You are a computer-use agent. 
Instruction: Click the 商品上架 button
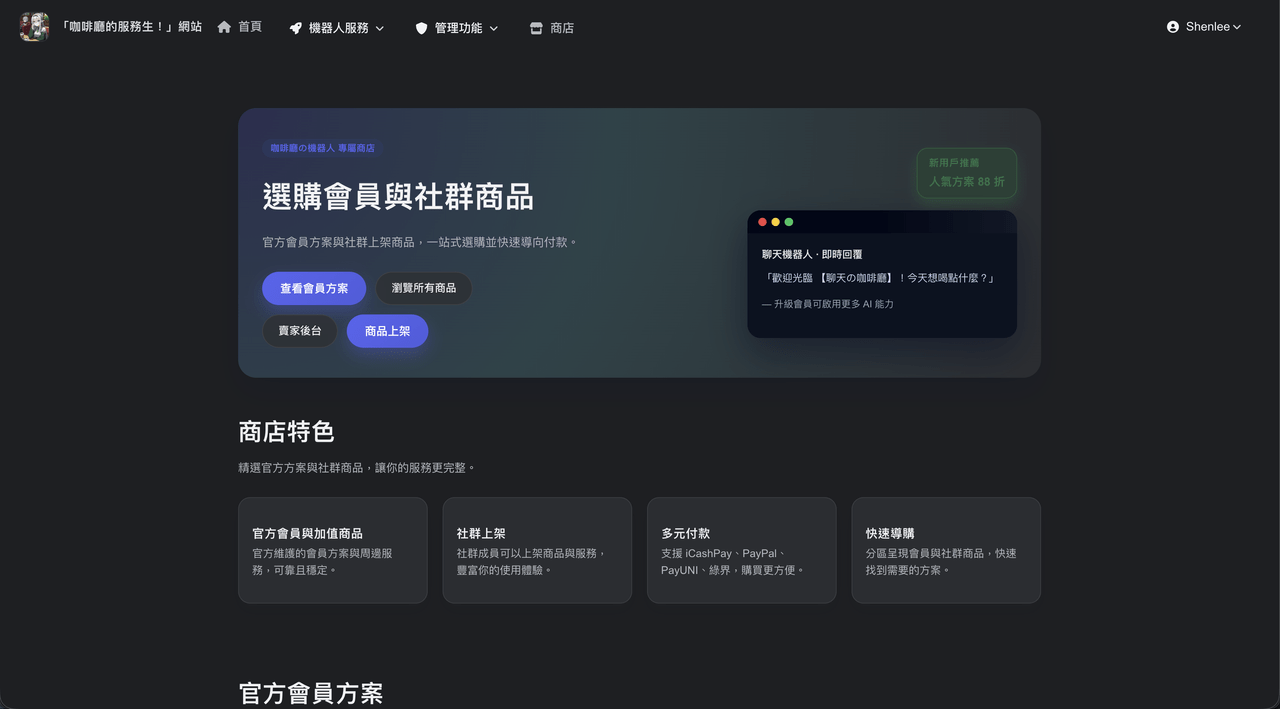(x=388, y=331)
